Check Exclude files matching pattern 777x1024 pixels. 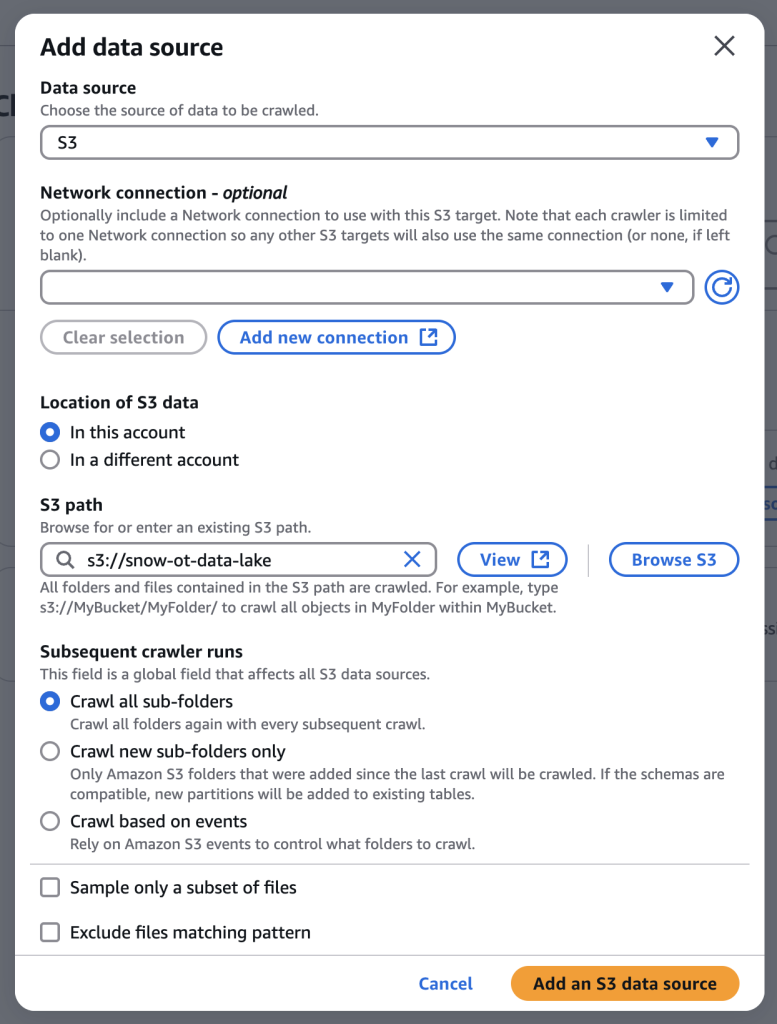coord(49,931)
